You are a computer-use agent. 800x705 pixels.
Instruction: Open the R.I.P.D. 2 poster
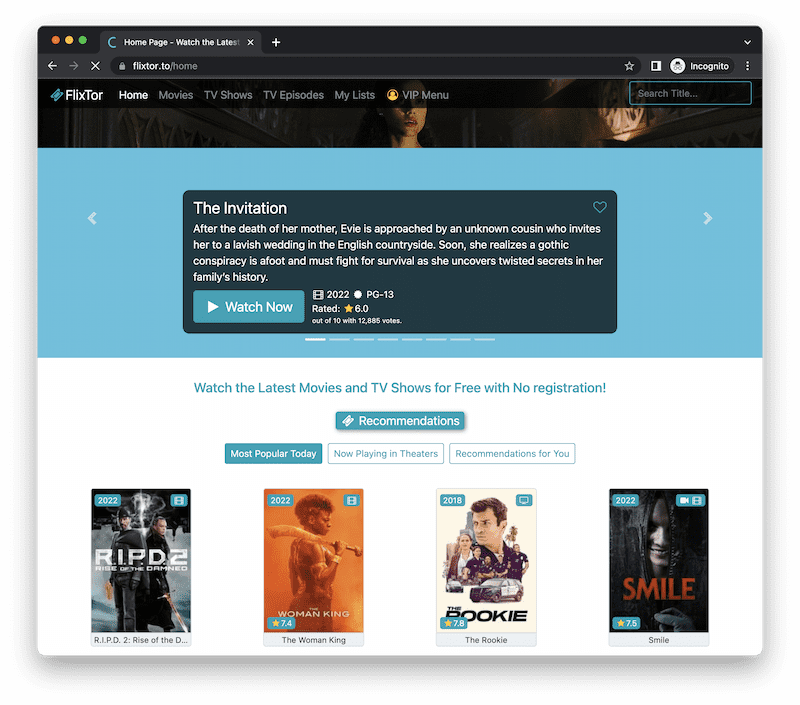[x=141, y=561]
